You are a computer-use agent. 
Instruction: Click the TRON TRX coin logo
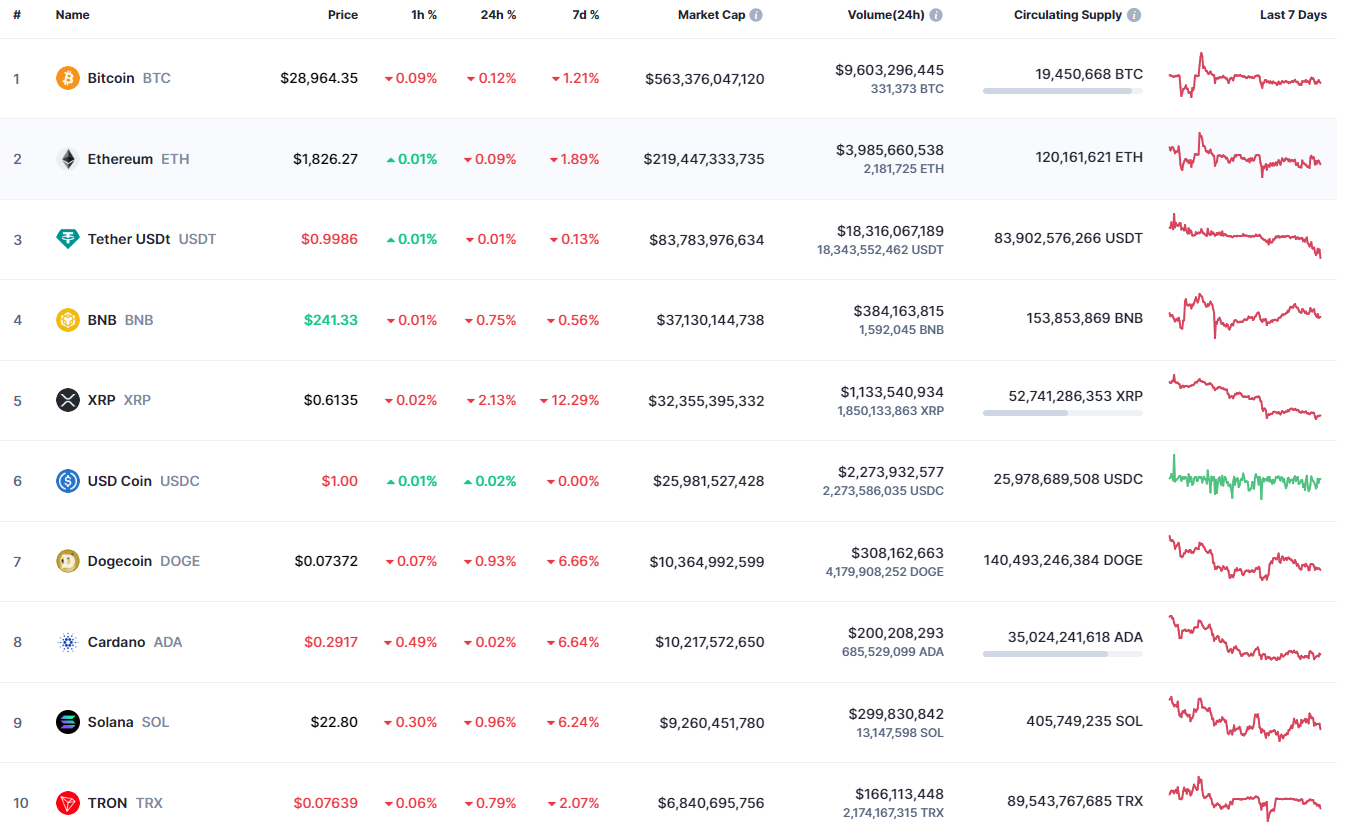[x=66, y=802]
